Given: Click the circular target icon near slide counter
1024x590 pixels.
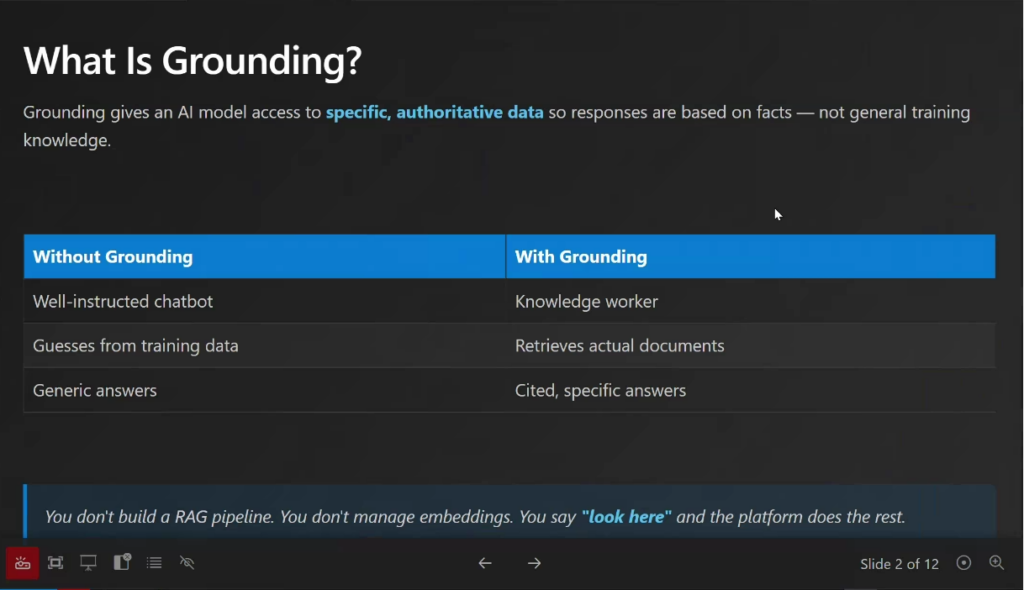Looking at the screenshot, I should pos(964,563).
